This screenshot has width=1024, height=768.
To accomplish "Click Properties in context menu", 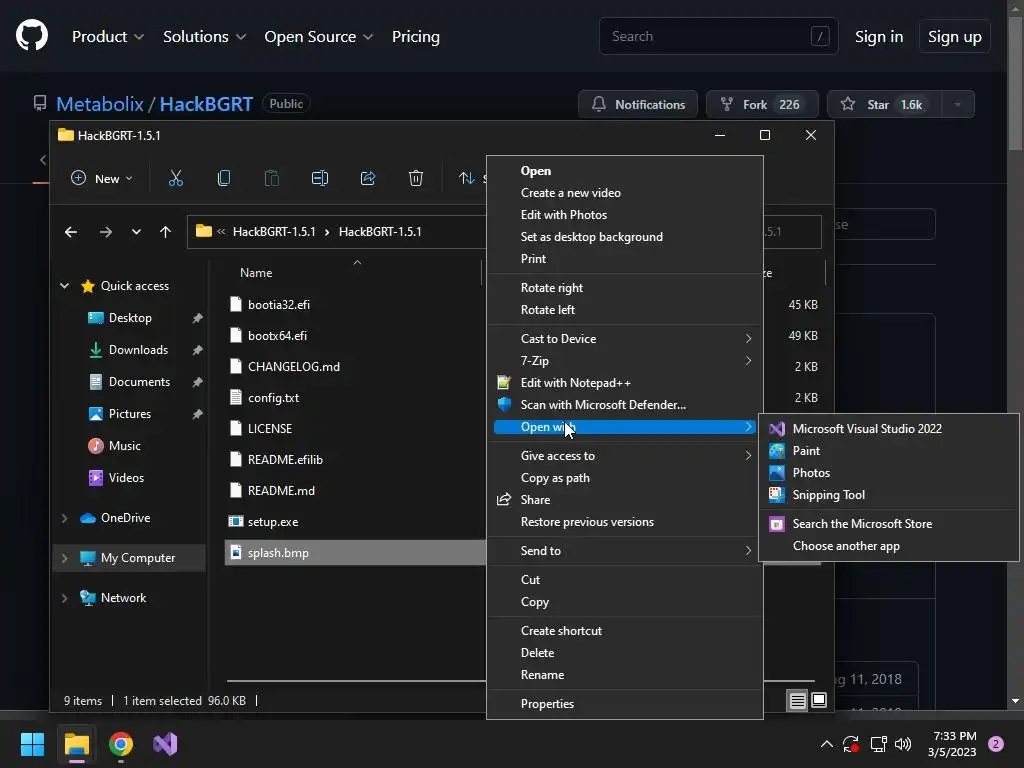I will tap(625, 705).
